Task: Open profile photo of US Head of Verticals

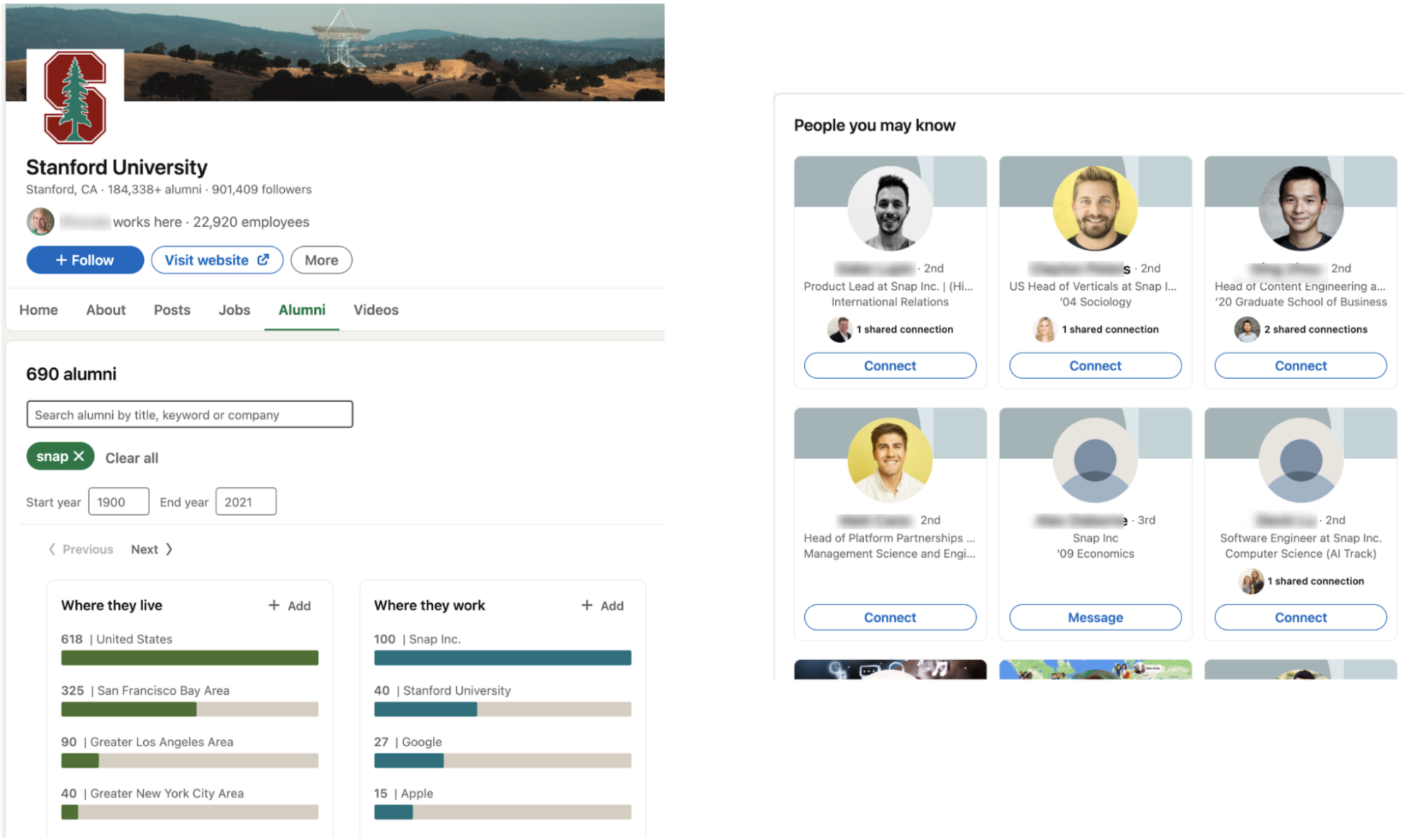Action: click(1095, 209)
